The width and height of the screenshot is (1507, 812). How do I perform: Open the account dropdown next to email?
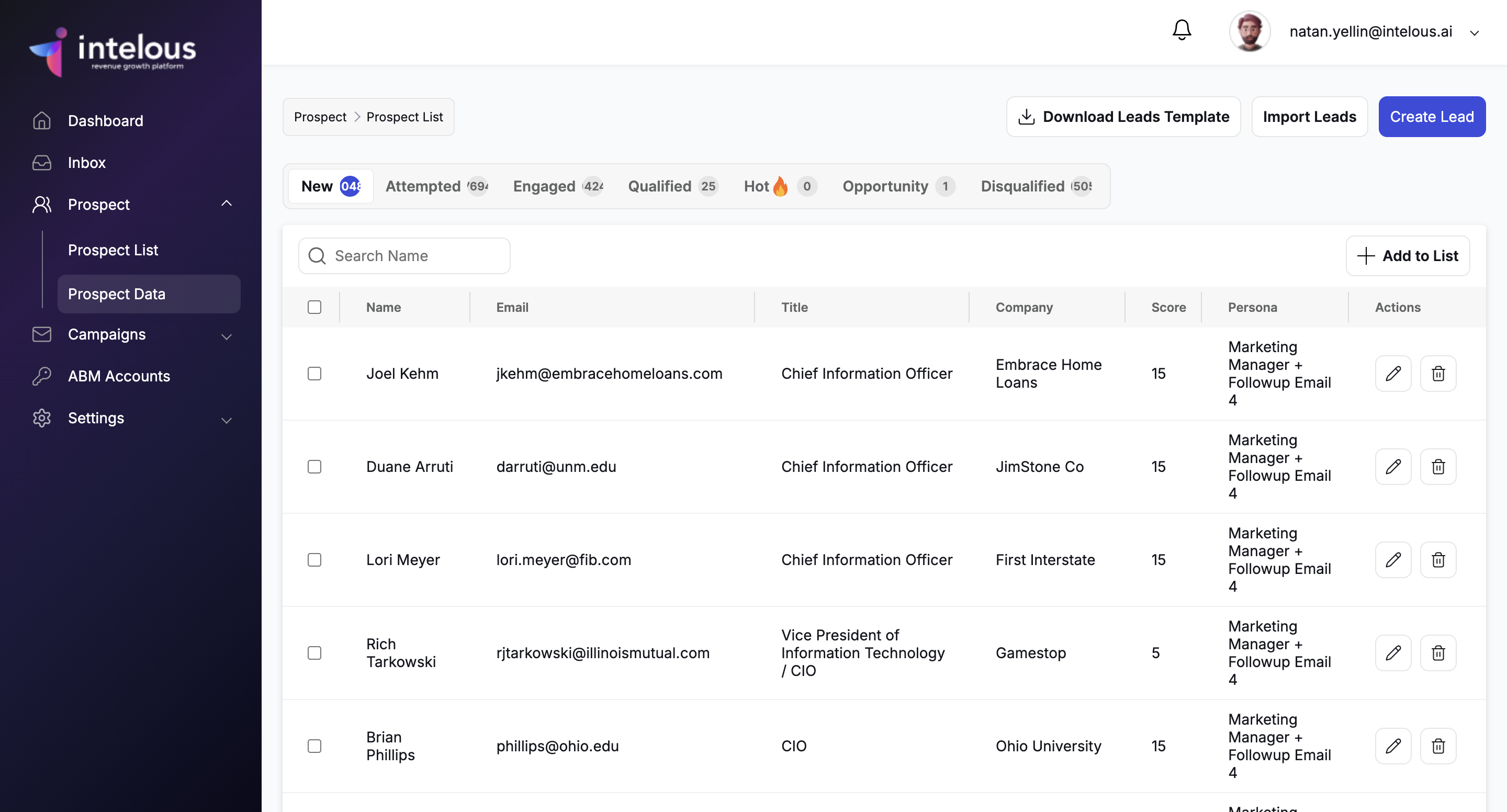(x=1474, y=33)
